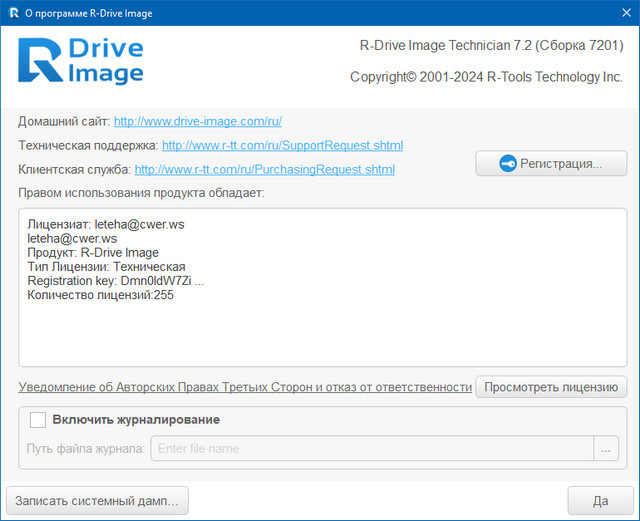Click the R-Drive Image title bar icon
The image size is (640, 521).
pos(13,14)
